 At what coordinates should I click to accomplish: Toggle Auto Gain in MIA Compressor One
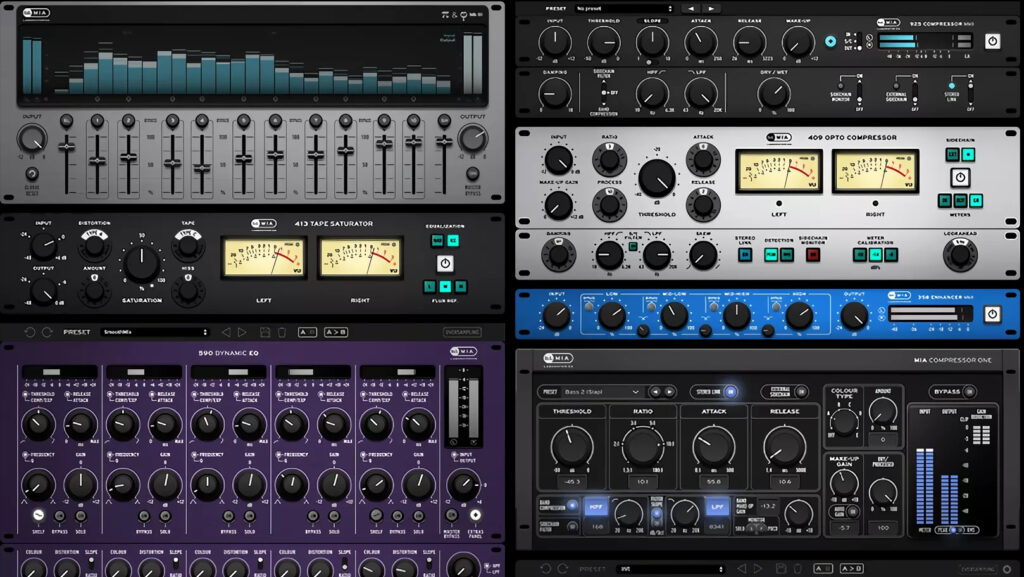(852, 512)
